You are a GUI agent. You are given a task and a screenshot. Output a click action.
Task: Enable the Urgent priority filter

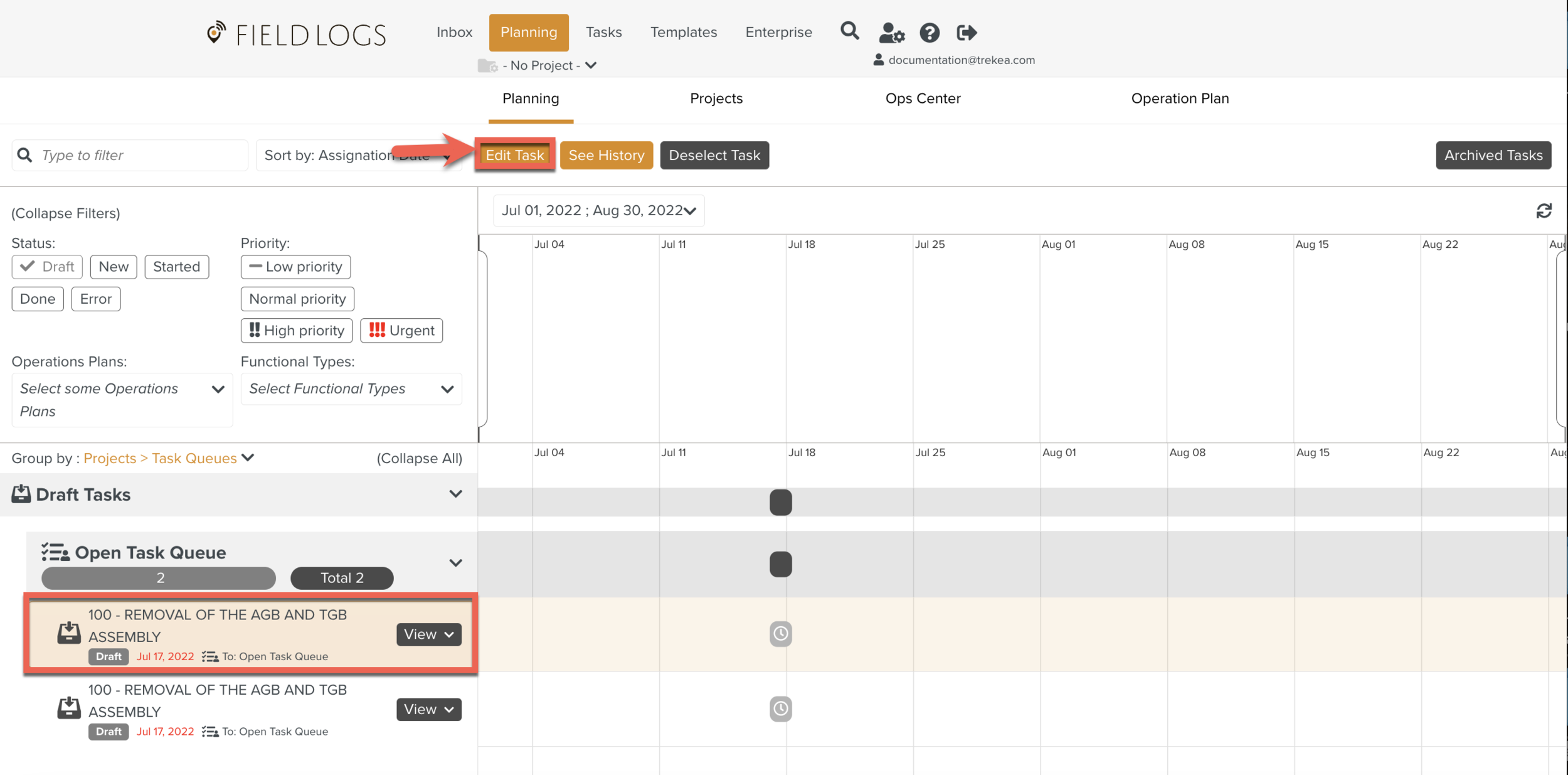[x=401, y=331]
